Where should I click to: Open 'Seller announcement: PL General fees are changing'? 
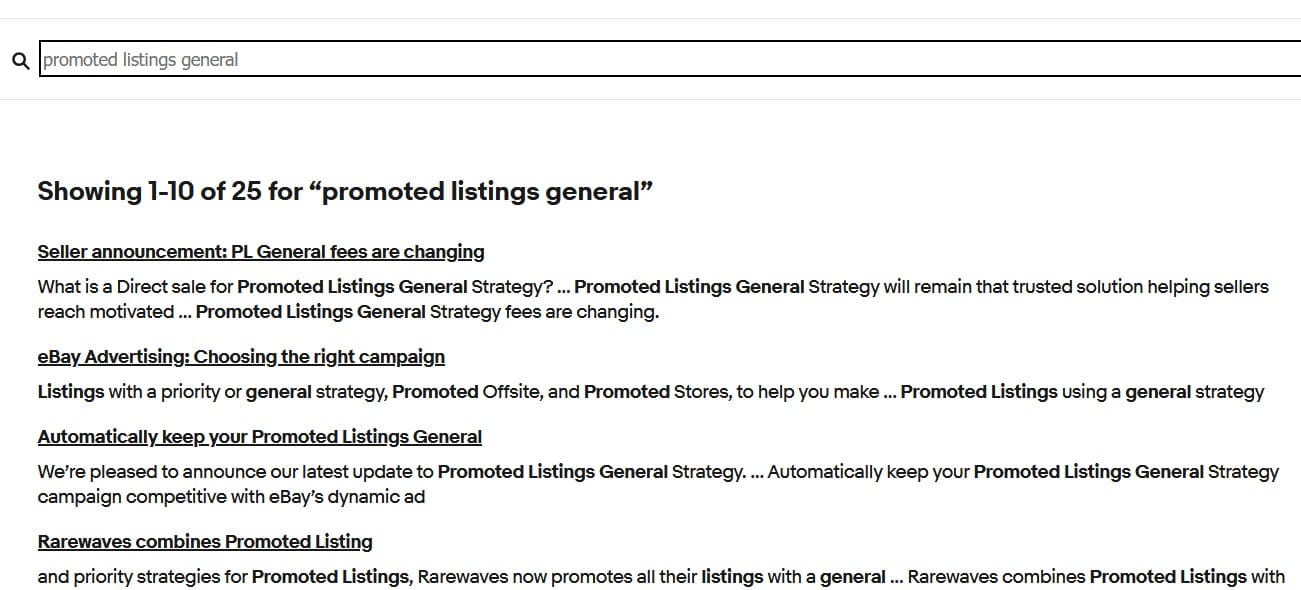(x=260, y=252)
